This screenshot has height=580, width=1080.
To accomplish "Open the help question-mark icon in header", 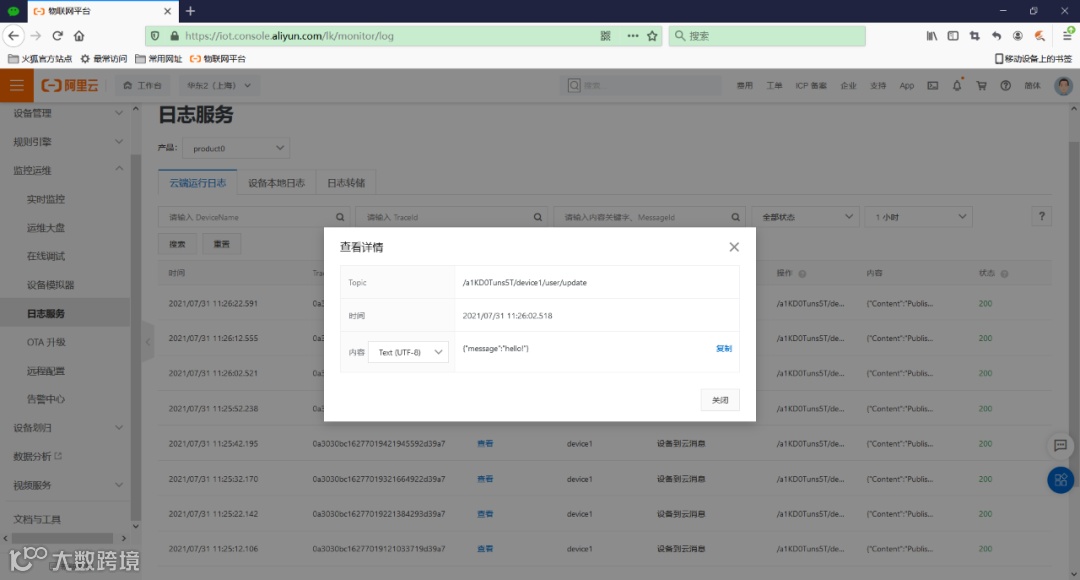I will tap(1006, 85).
